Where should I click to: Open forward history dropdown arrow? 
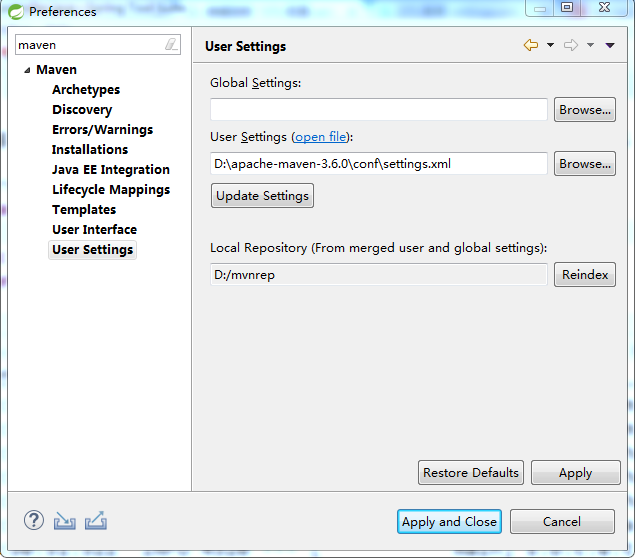(590, 45)
